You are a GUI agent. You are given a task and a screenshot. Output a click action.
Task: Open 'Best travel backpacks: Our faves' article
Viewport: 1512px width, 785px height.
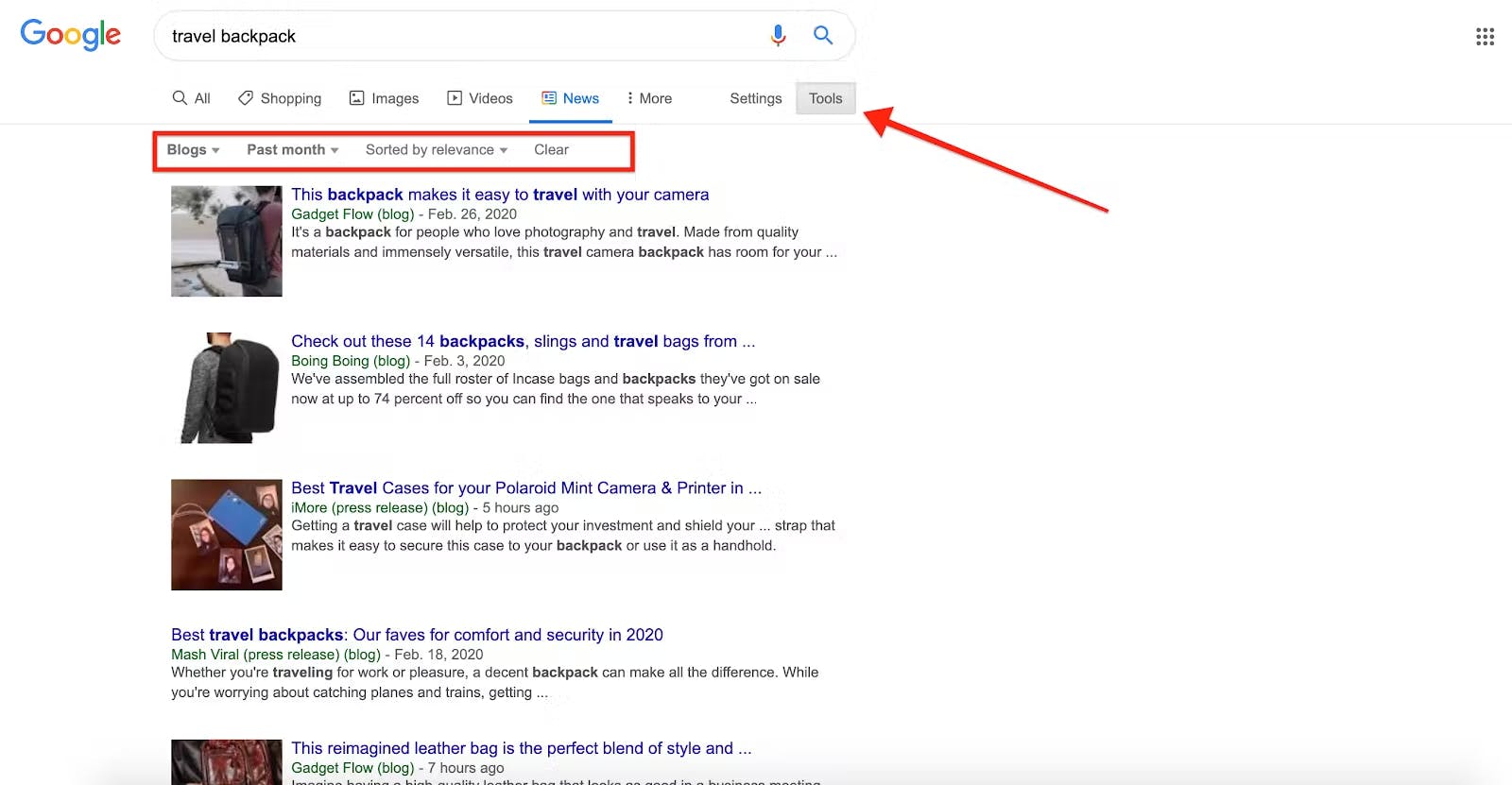click(x=417, y=635)
